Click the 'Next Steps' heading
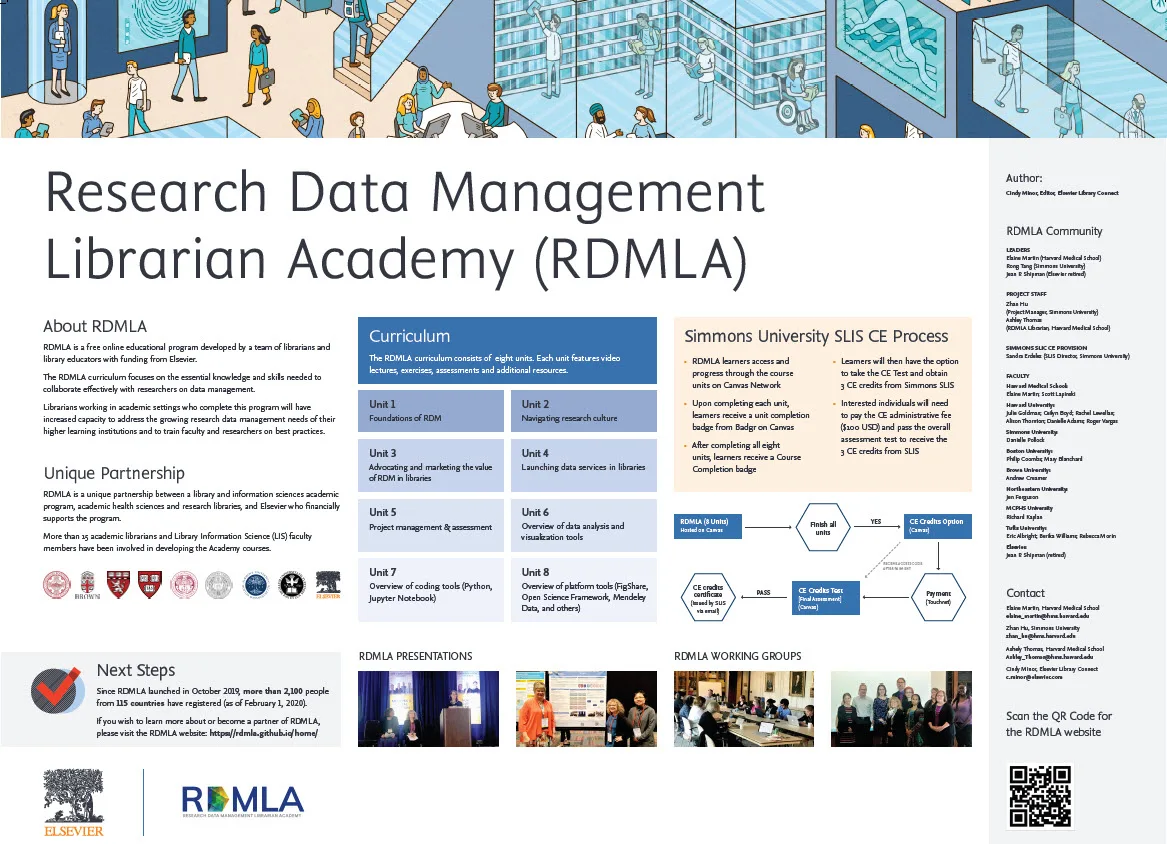The height and width of the screenshot is (844, 1167). [x=135, y=671]
